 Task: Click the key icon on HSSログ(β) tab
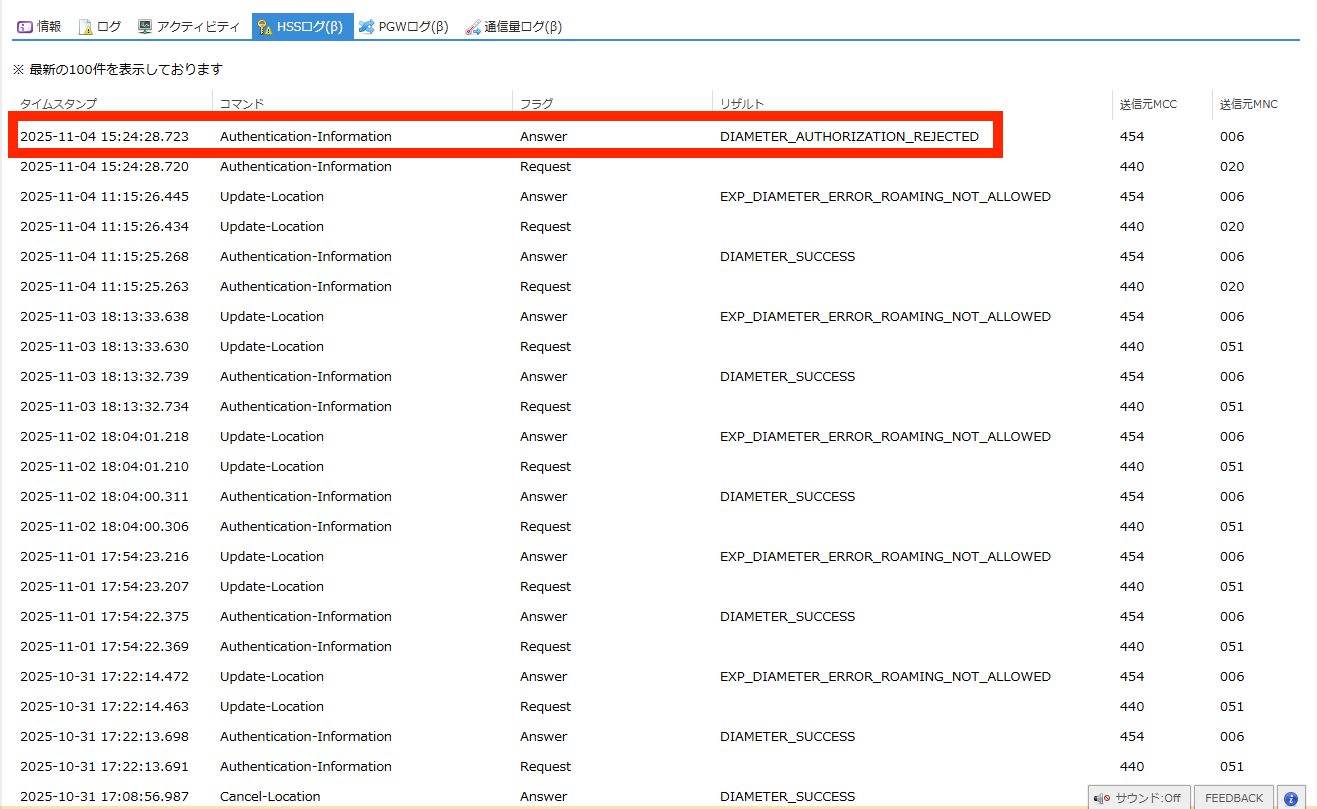(x=264, y=27)
